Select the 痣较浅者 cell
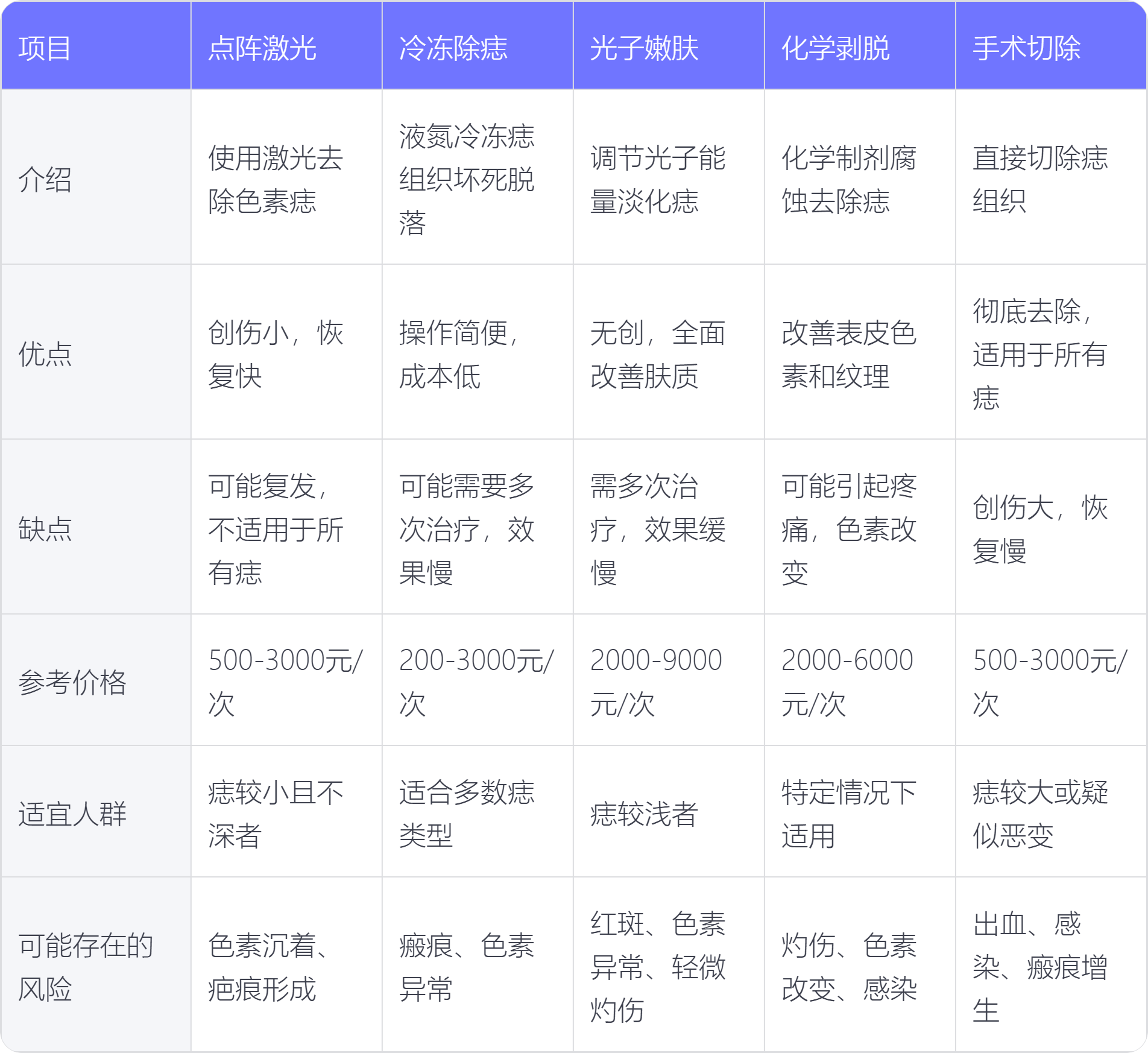The height and width of the screenshot is (1053, 1148). tap(644, 814)
